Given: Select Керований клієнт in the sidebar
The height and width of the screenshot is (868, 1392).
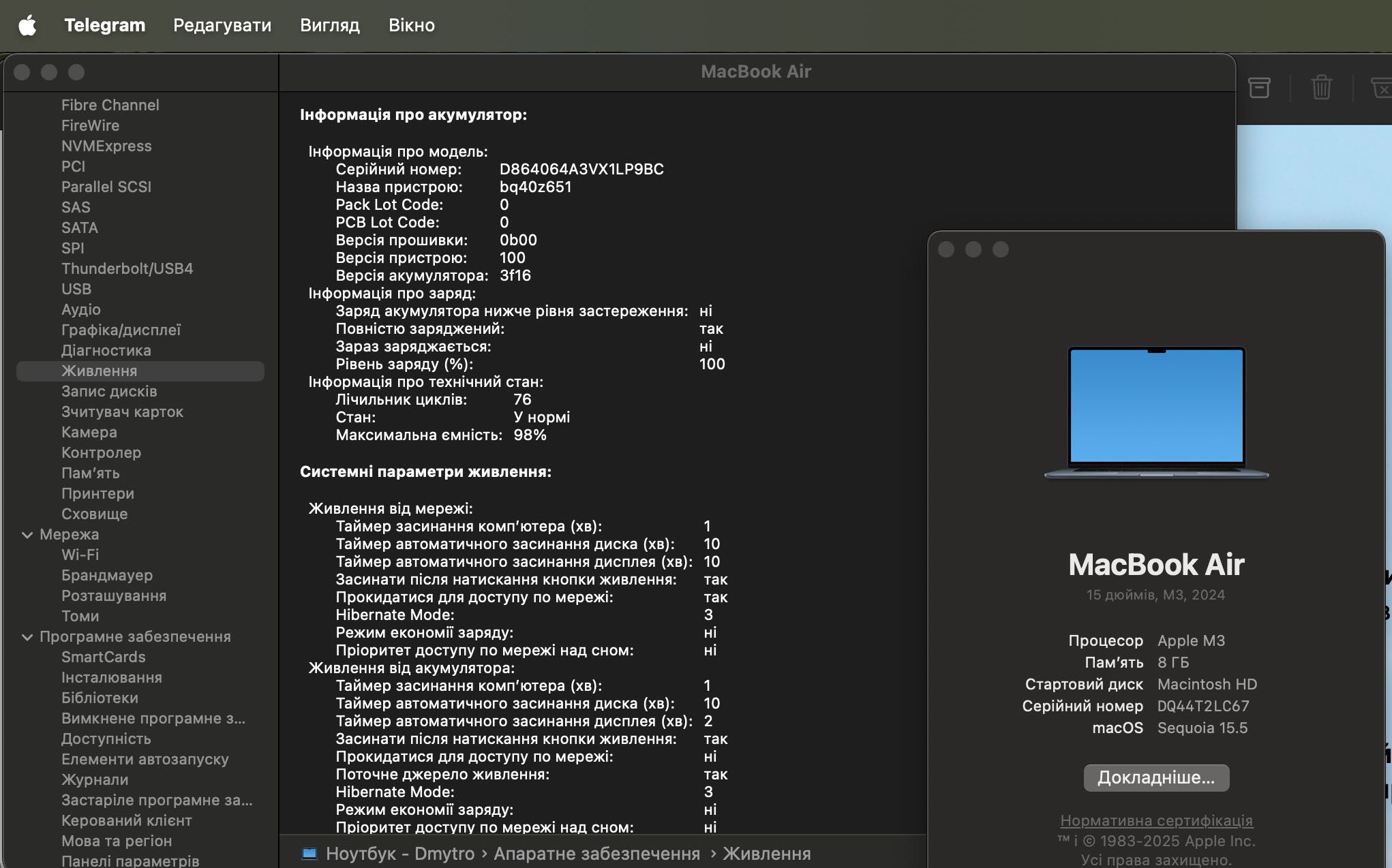Looking at the screenshot, I should click(x=127, y=820).
